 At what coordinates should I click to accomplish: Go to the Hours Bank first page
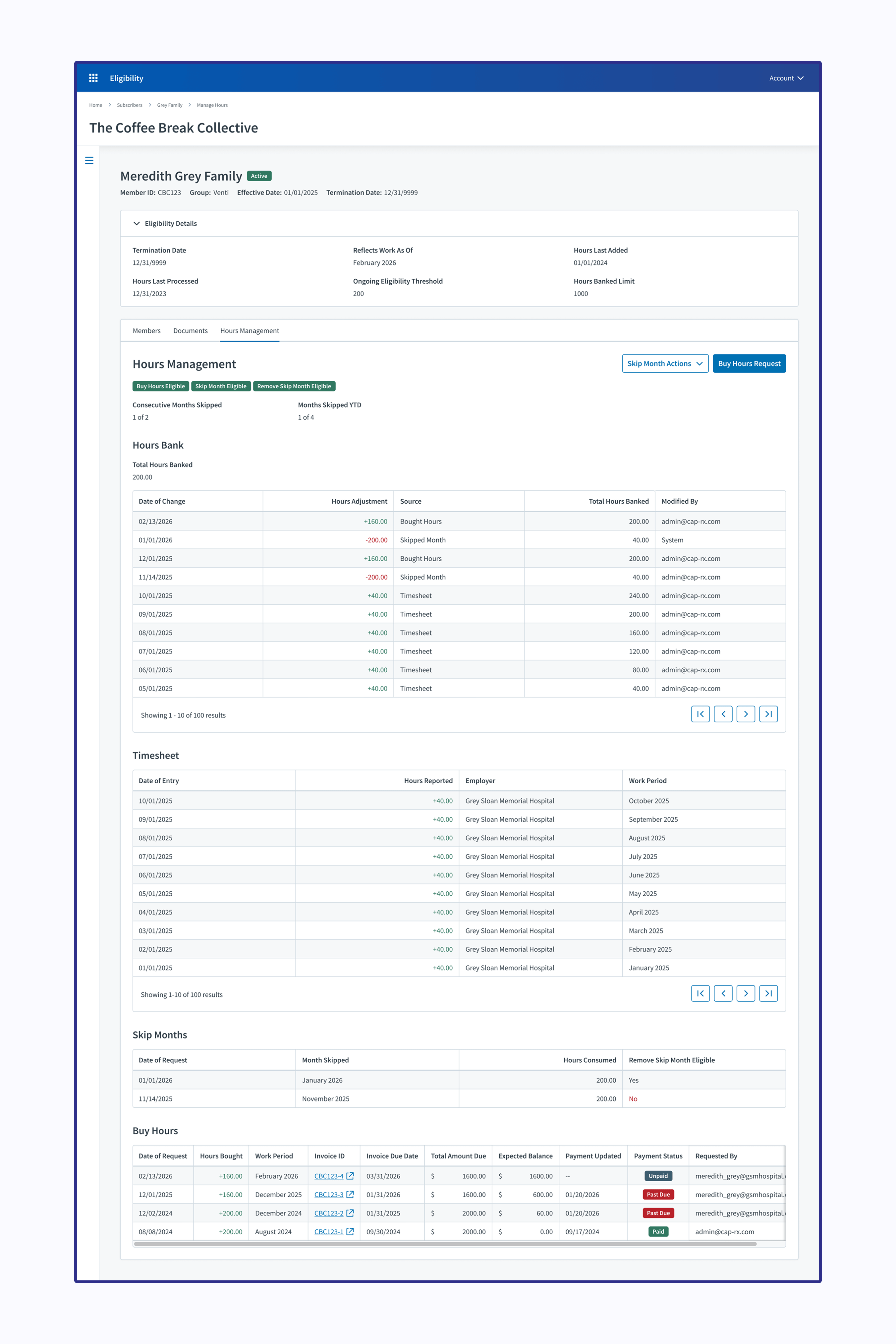point(700,714)
